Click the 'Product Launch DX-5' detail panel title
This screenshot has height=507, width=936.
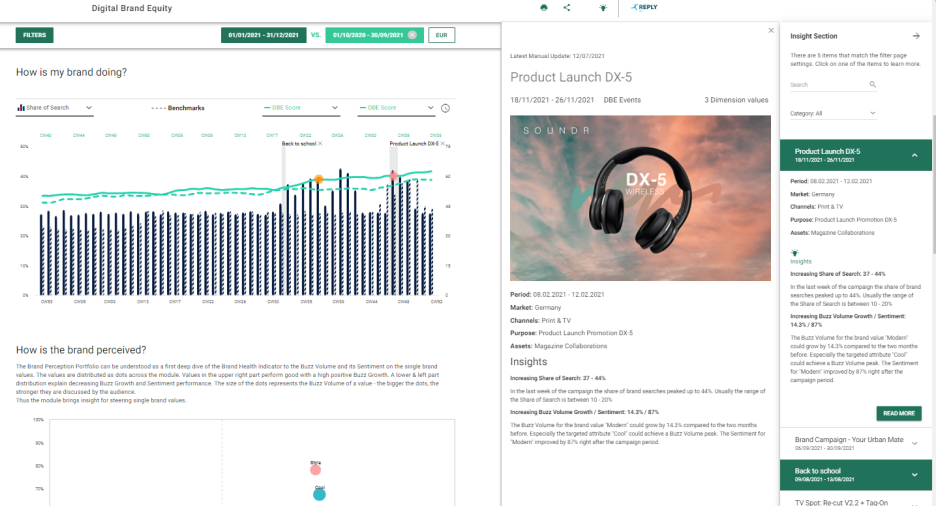(x=571, y=77)
